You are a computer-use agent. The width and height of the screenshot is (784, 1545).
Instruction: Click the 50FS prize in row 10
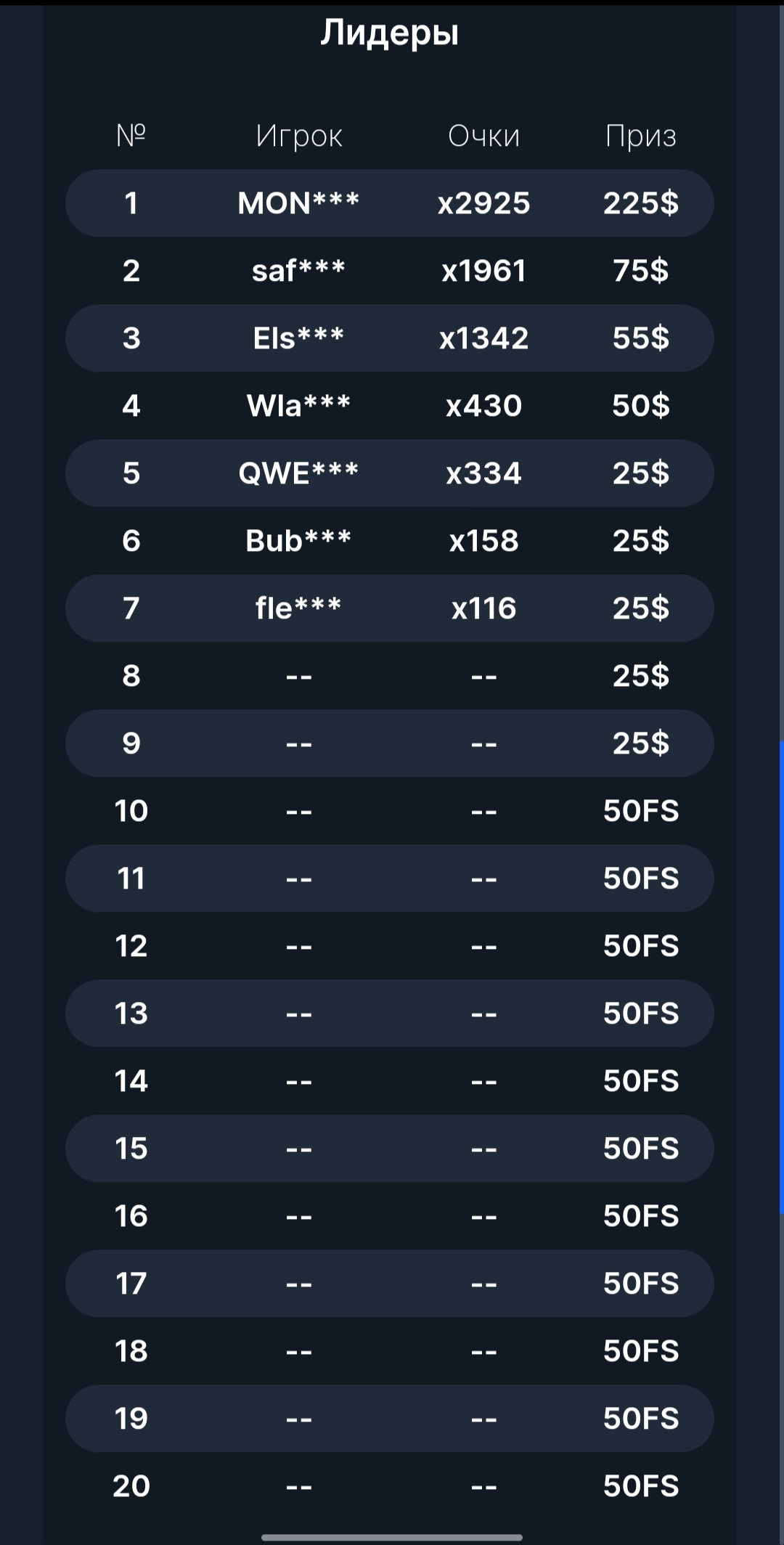641,811
